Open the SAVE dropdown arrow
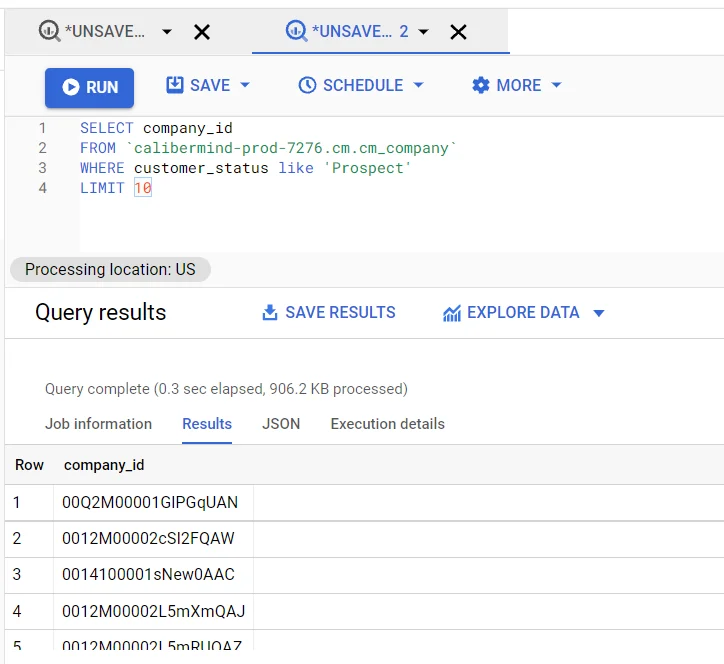The width and height of the screenshot is (724, 664). pos(245,85)
